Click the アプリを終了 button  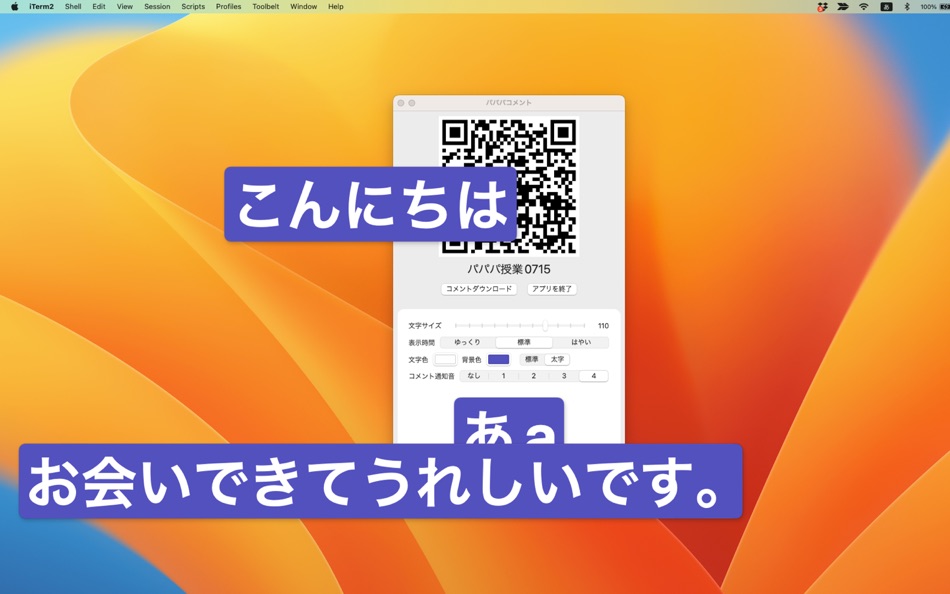pos(552,289)
